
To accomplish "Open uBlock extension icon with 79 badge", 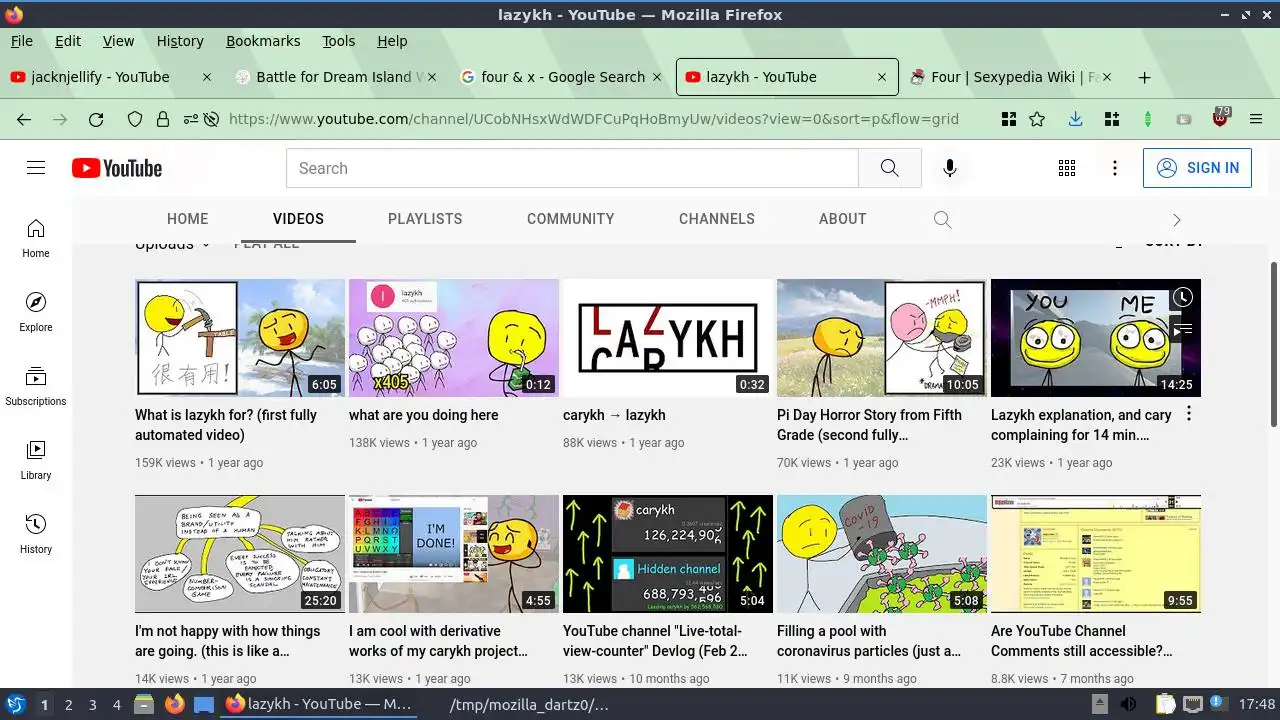I will [1220, 117].
